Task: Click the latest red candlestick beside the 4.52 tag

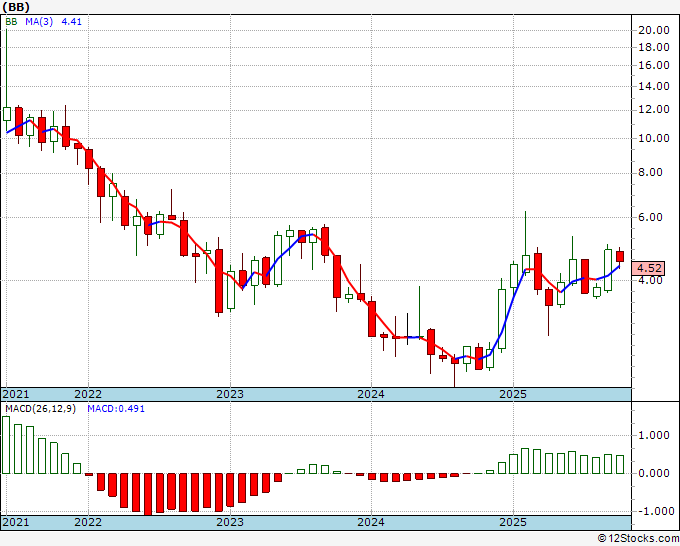Action: point(620,256)
